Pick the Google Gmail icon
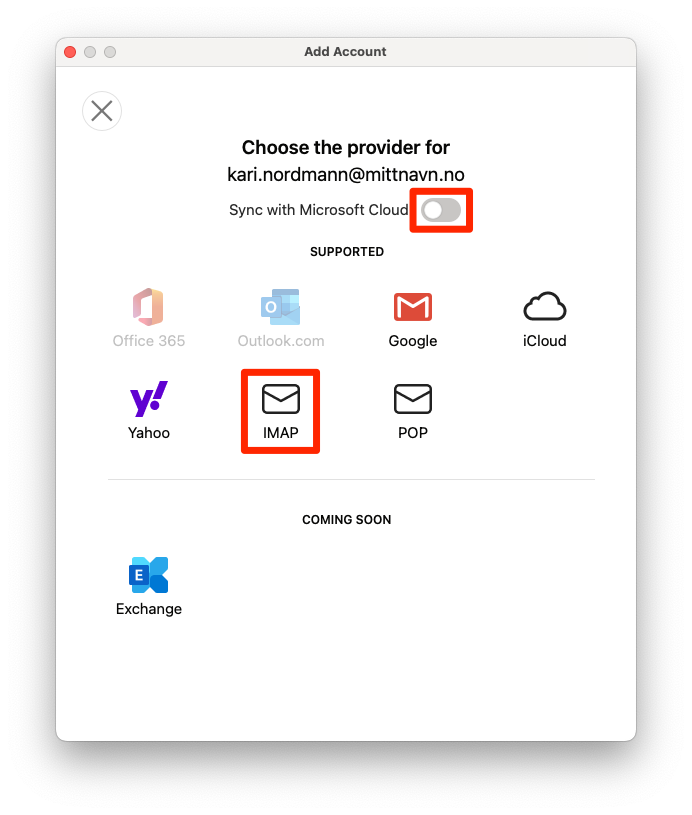 (413, 307)
